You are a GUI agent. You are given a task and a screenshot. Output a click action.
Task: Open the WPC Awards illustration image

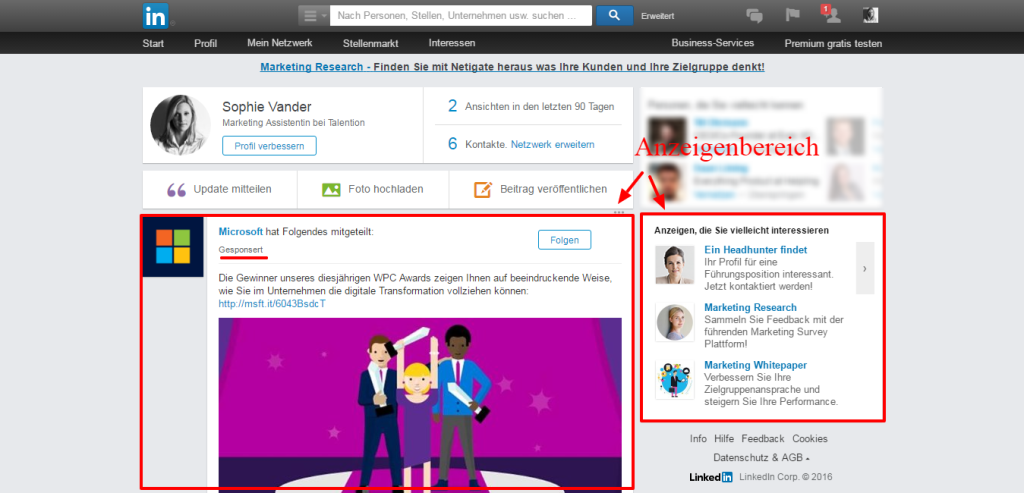[x=420, y=405]
